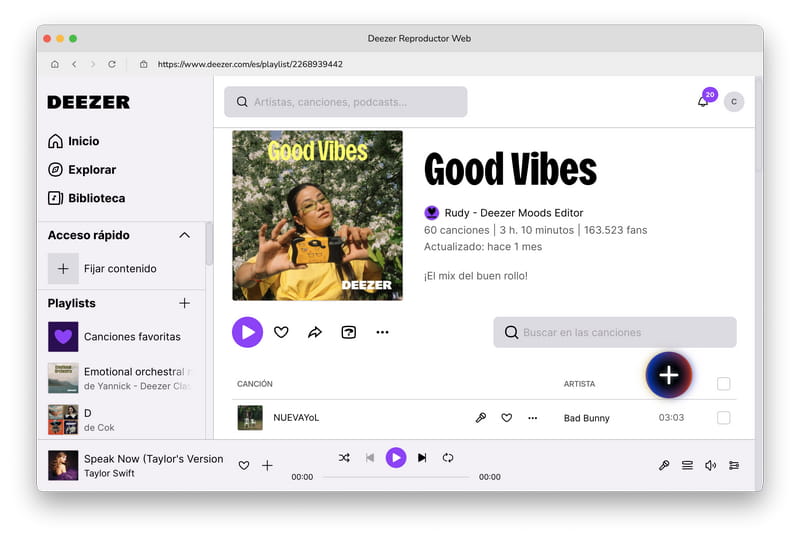Click the Good Vibes playlist cover image
Screen dimensions: 800x540
coord(317,215)
